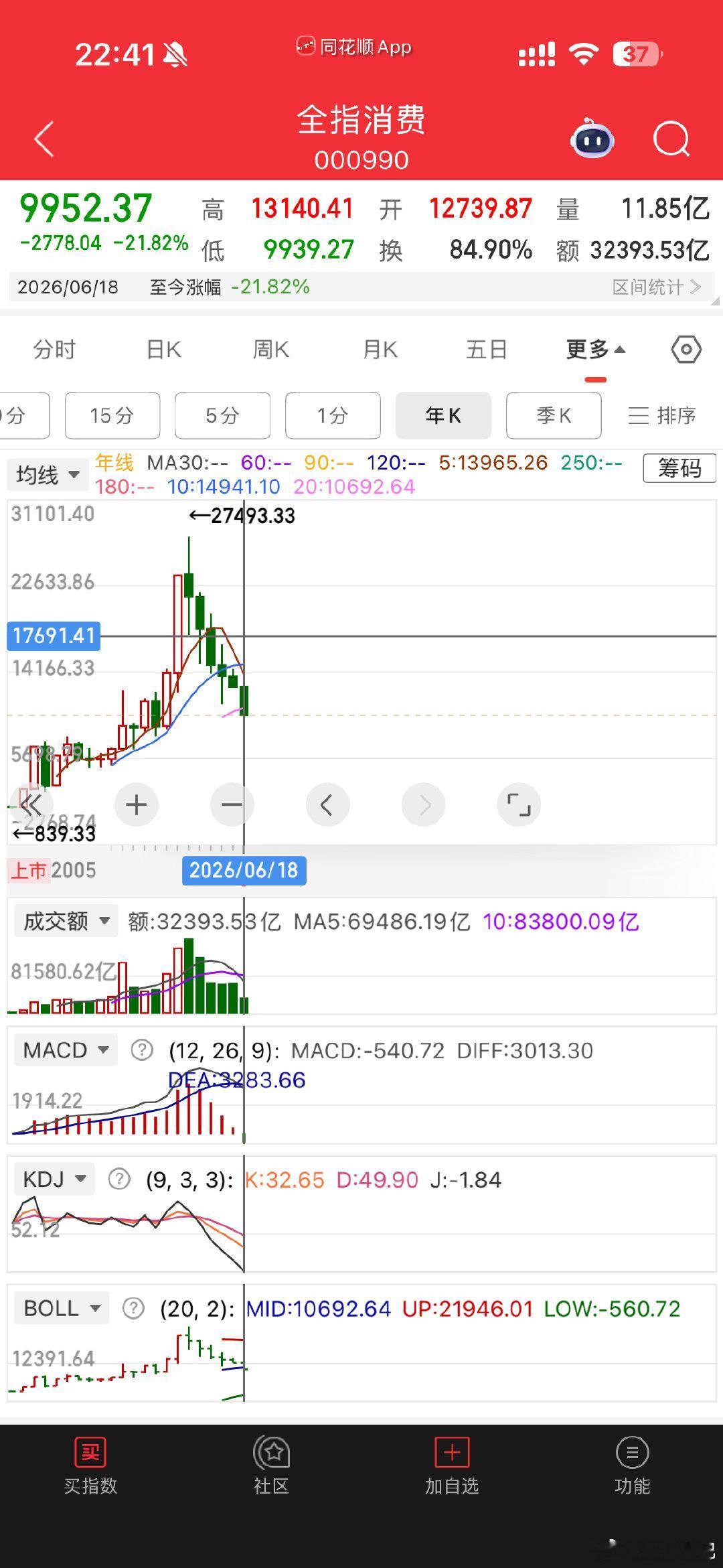The width and height of the screenshot is (723, 1568).
Task: Tap the battery indicator showing 37
Action: pos(637,54)
